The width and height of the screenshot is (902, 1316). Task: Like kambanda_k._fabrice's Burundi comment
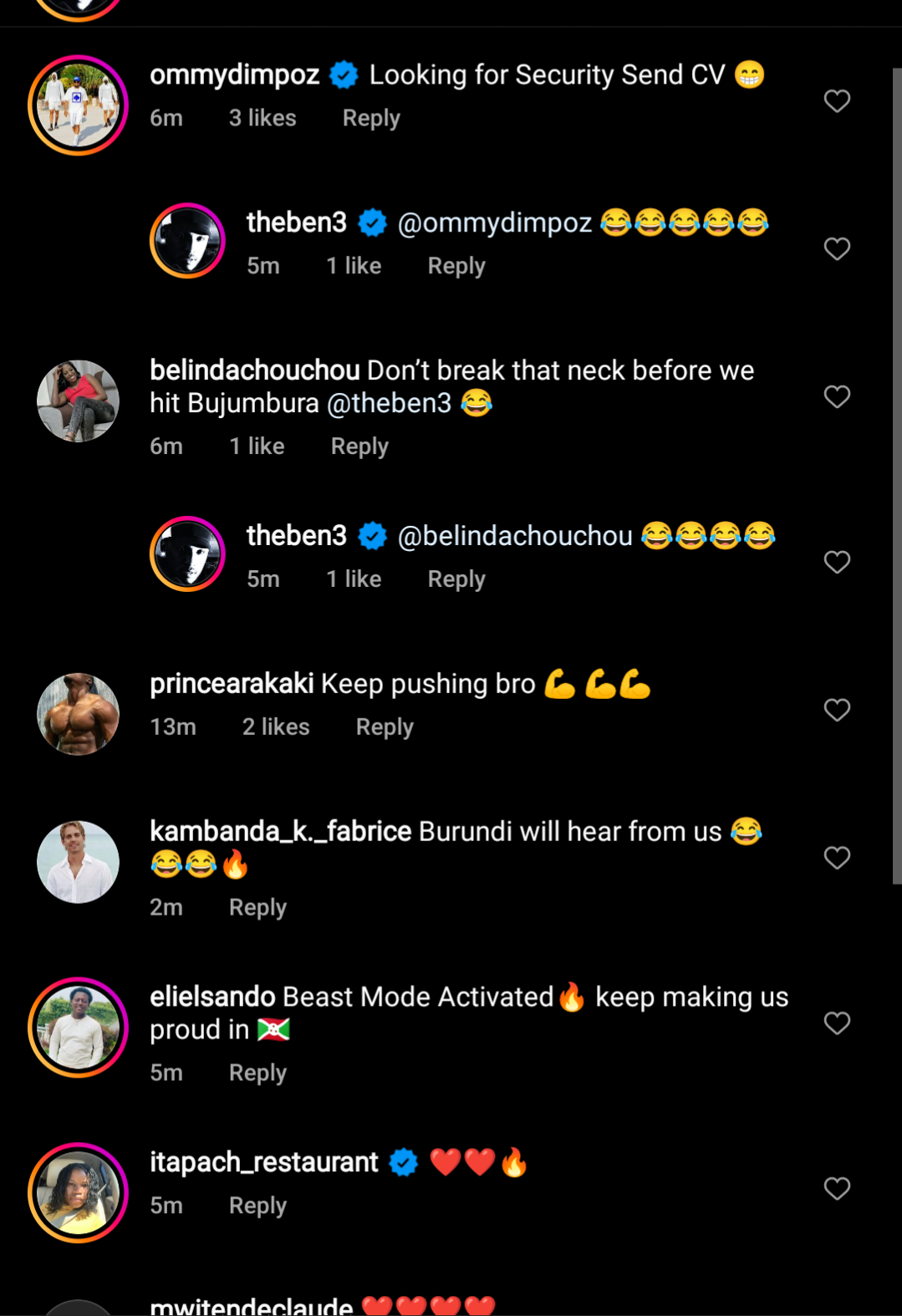pyautogui.click(x=837, y=858)
